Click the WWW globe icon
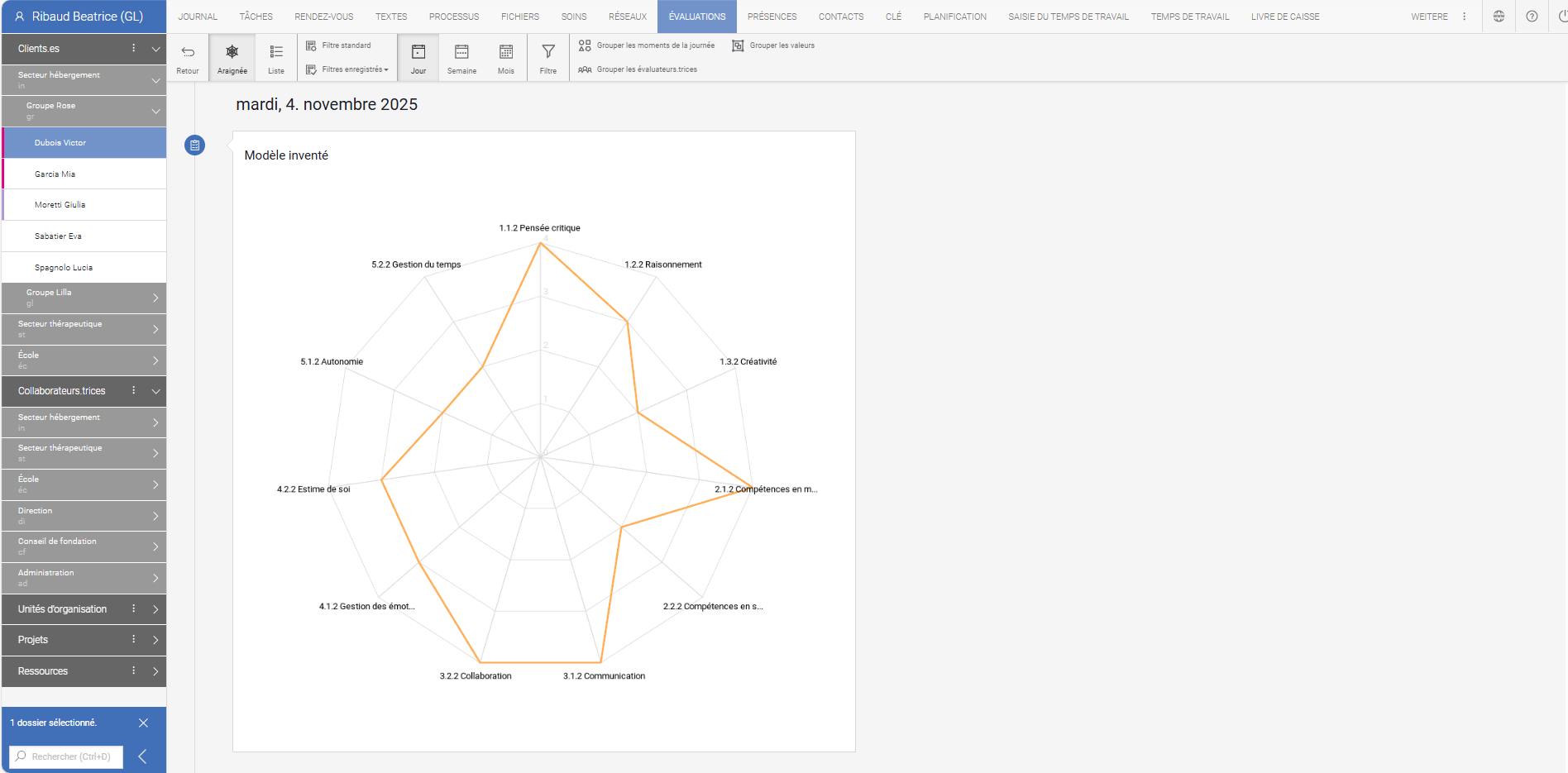The width and height of the screenshot is (1568, 773). [x=1499, y=16]
